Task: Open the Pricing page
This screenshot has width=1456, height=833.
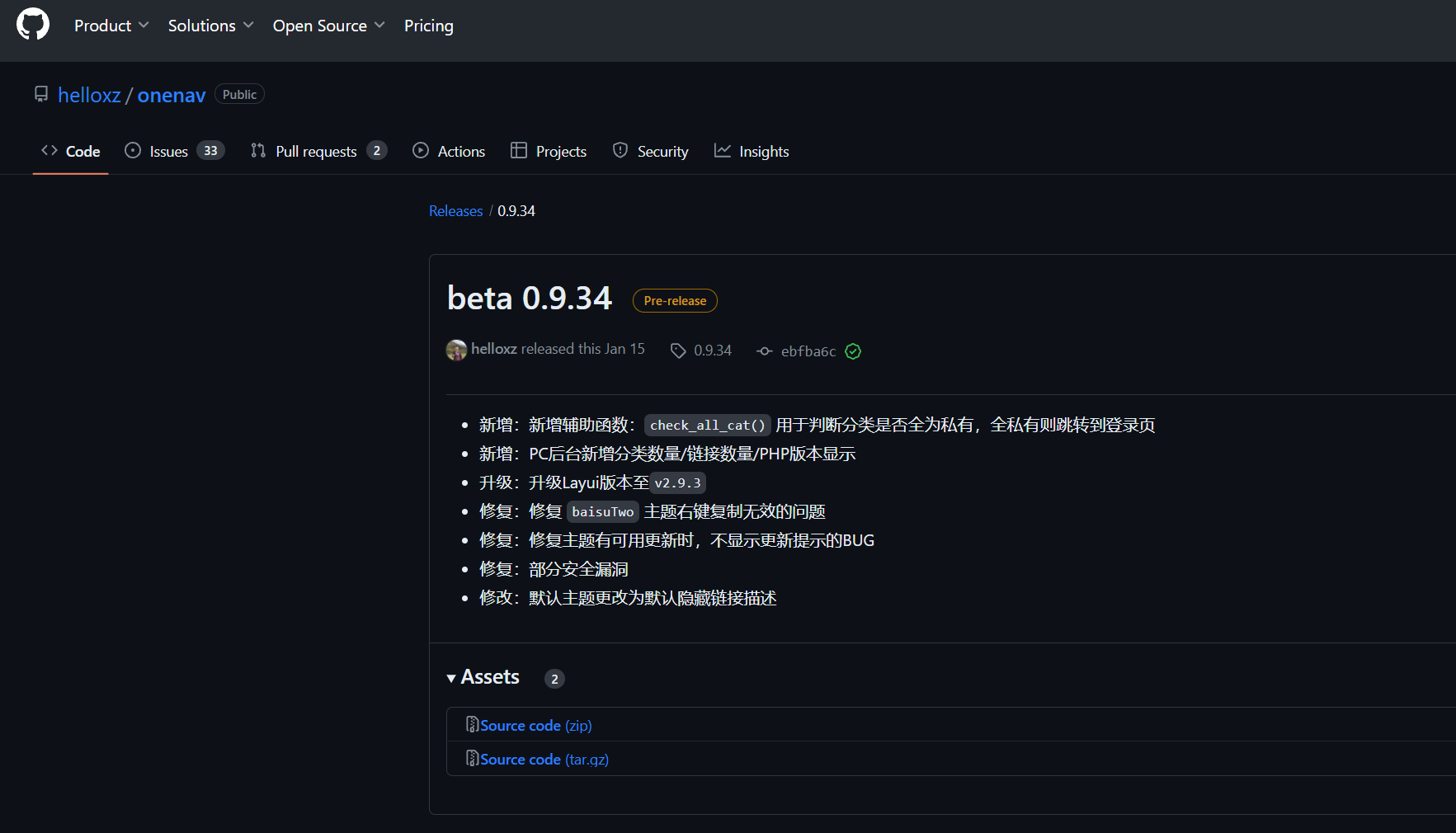Action: pyautogui.click(x=429, y=26)
